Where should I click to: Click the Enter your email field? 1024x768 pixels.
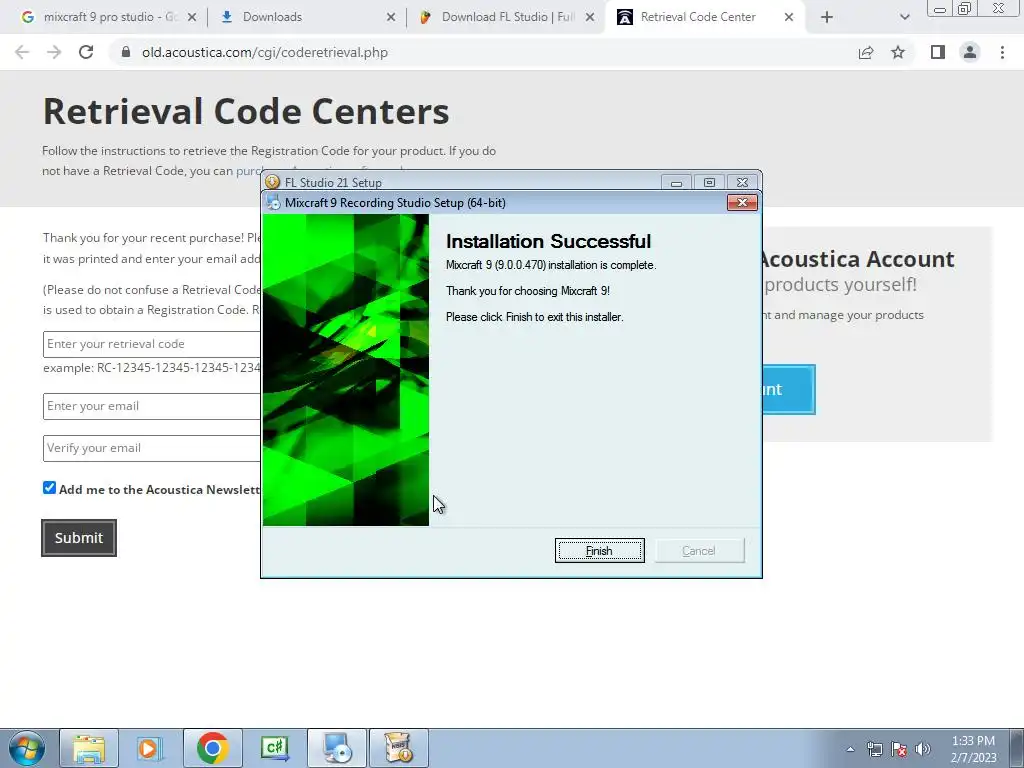(x=152, y=406)
